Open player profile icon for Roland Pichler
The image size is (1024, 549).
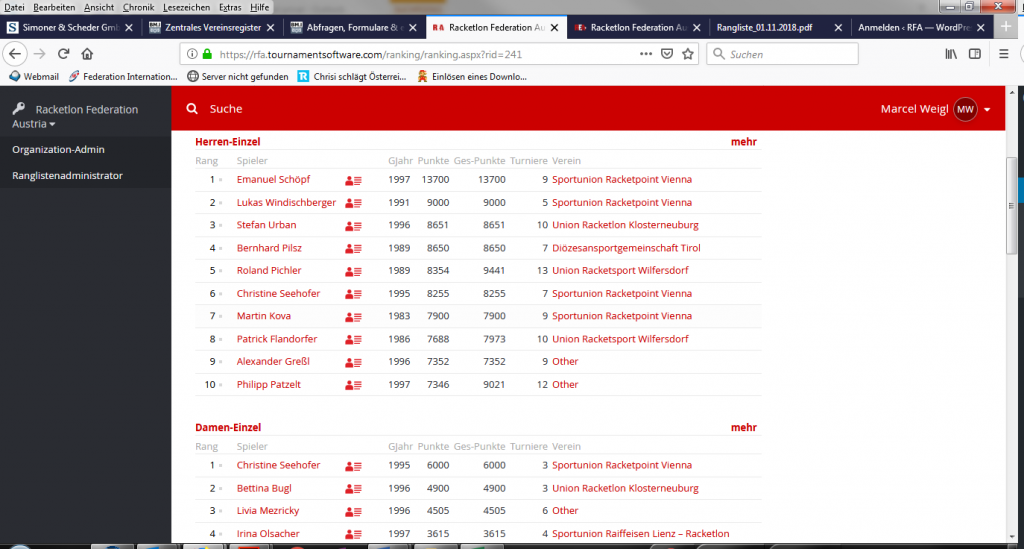tap(353, 271)
